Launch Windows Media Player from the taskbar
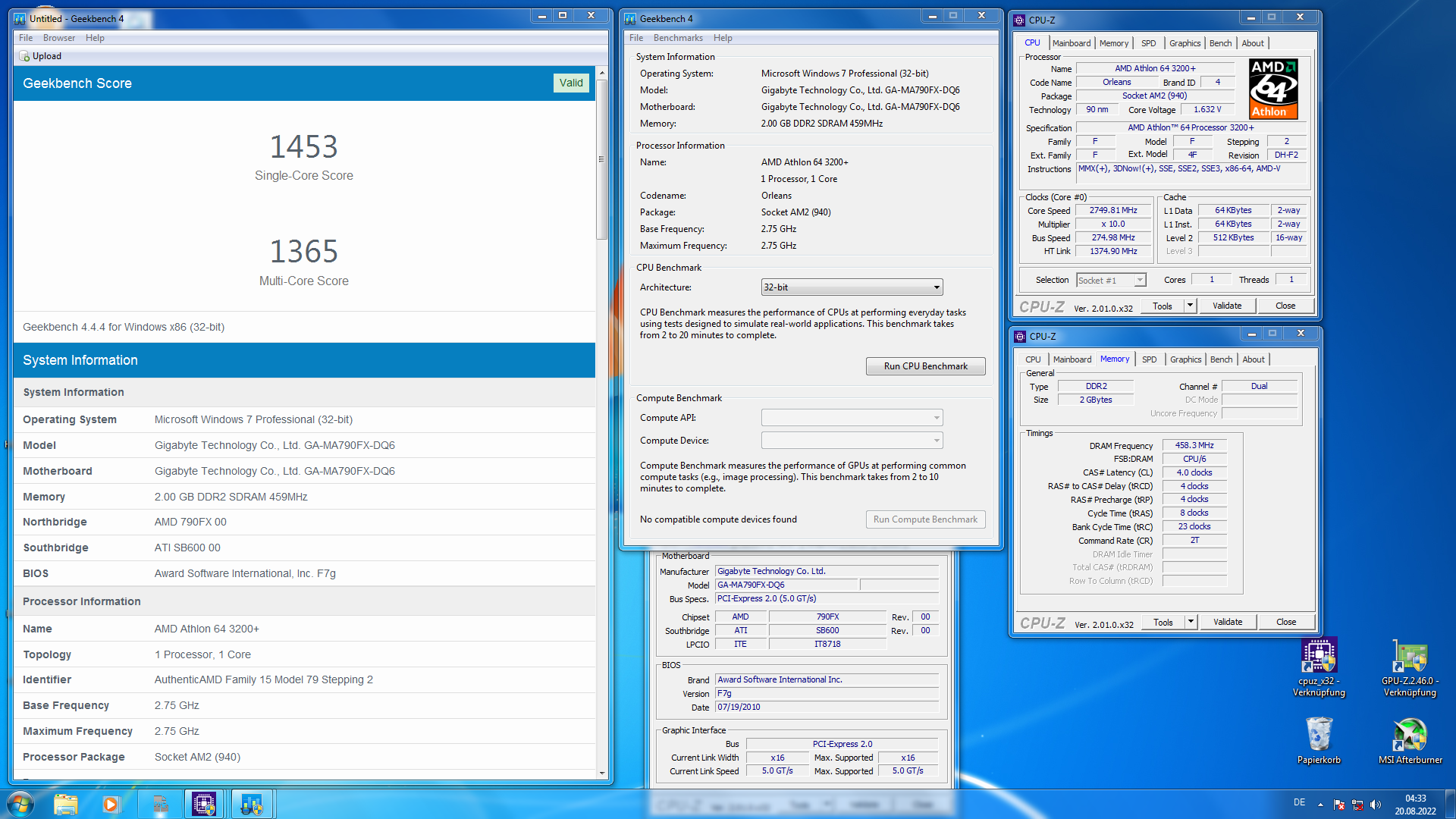1456x819 pixels. pos(111,804)
